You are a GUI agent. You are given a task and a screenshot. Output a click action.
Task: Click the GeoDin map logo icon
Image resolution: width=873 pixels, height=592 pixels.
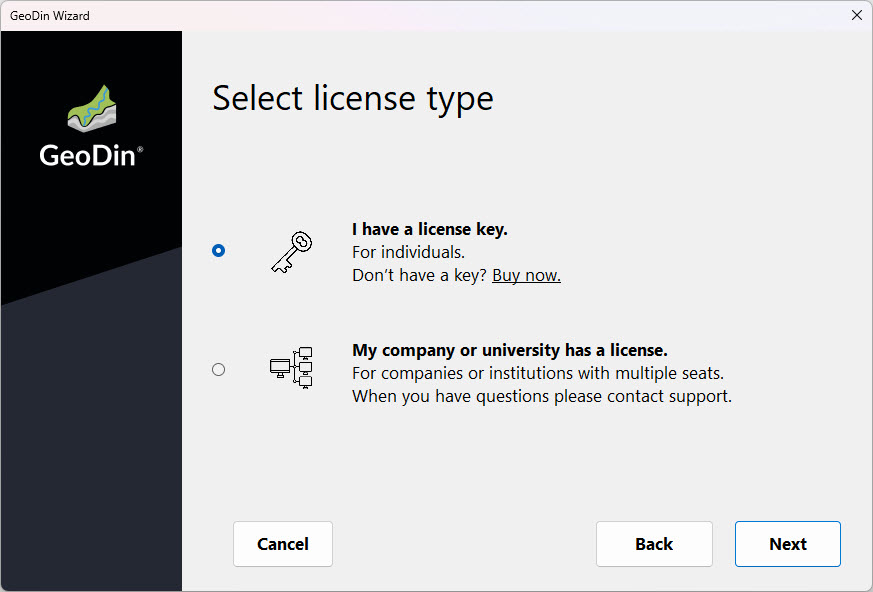pos(91,109)
